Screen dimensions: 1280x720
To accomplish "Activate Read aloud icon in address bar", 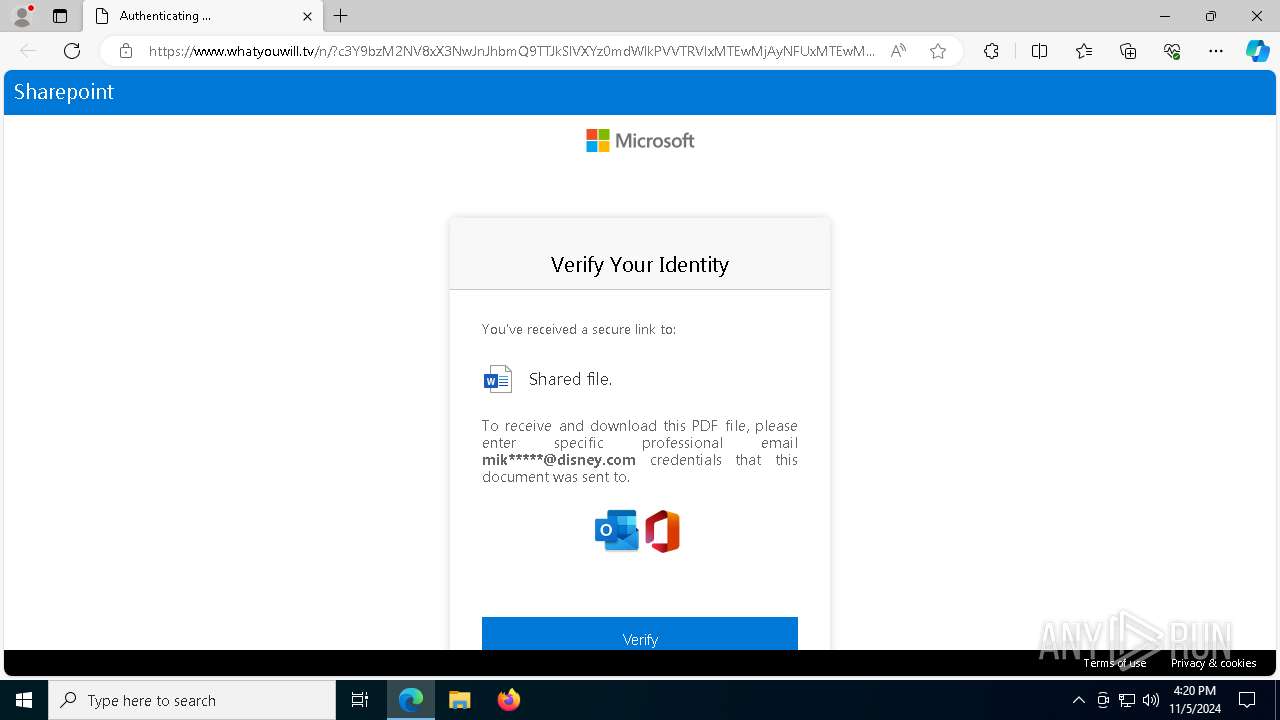I will (x=898, y=51).
